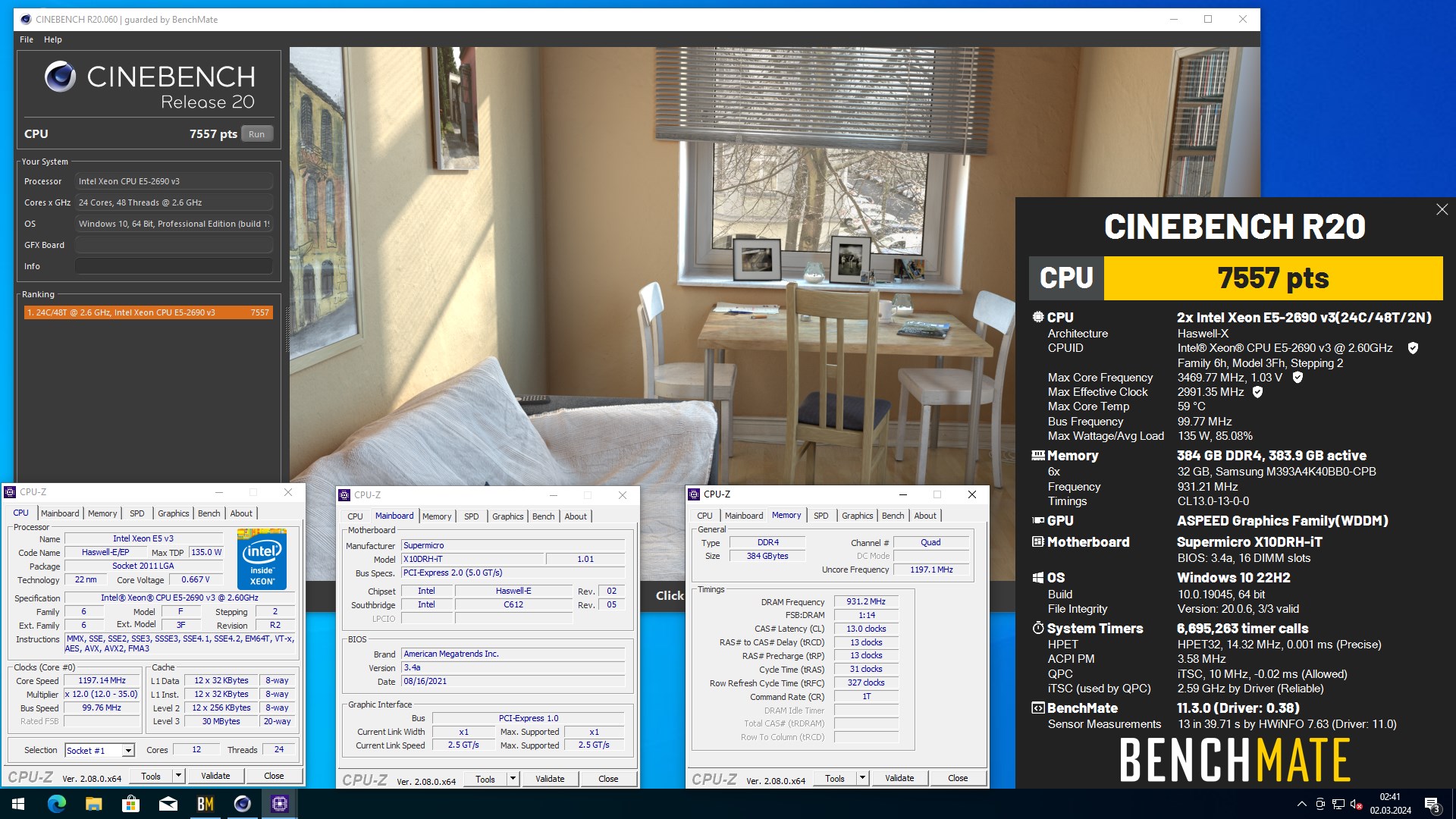Click the Motherboard icon in BenchMate
Viewport: 1456px width, 819px height.
click(1037, 541)
